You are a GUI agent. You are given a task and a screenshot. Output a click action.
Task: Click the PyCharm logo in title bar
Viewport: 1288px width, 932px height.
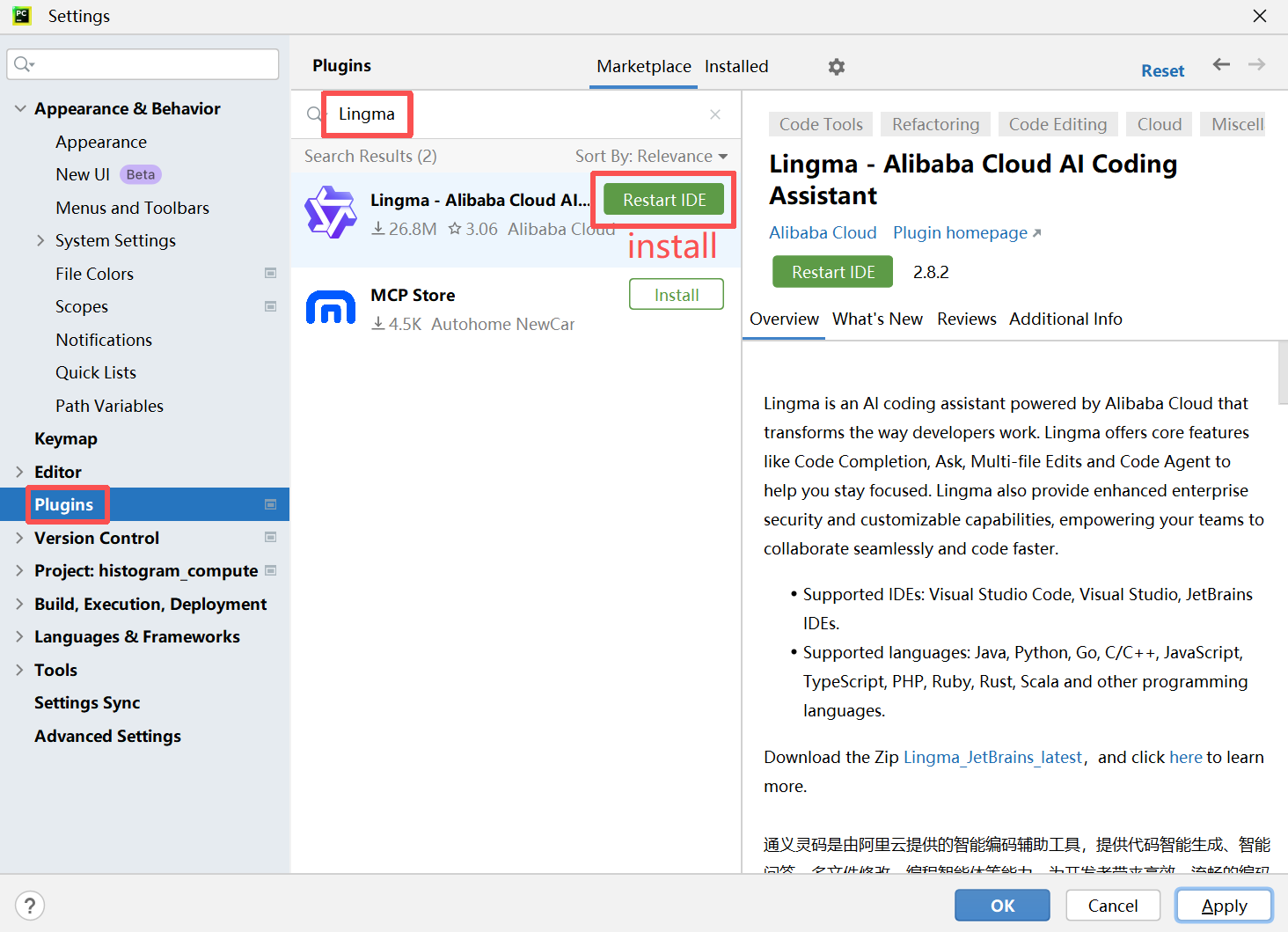(x=22, y=16)
